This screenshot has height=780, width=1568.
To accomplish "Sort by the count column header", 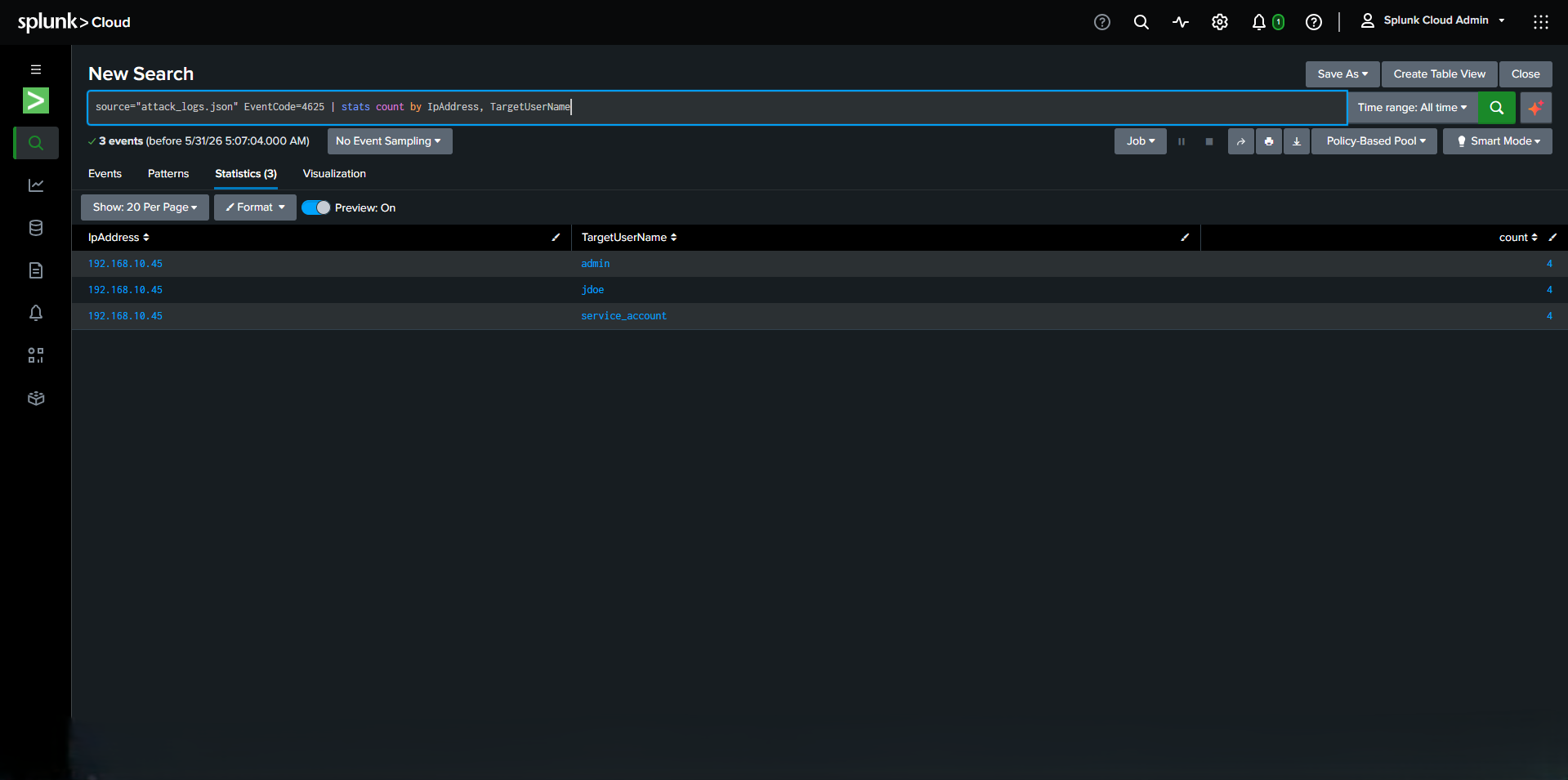I will [x=1518, y=238].
